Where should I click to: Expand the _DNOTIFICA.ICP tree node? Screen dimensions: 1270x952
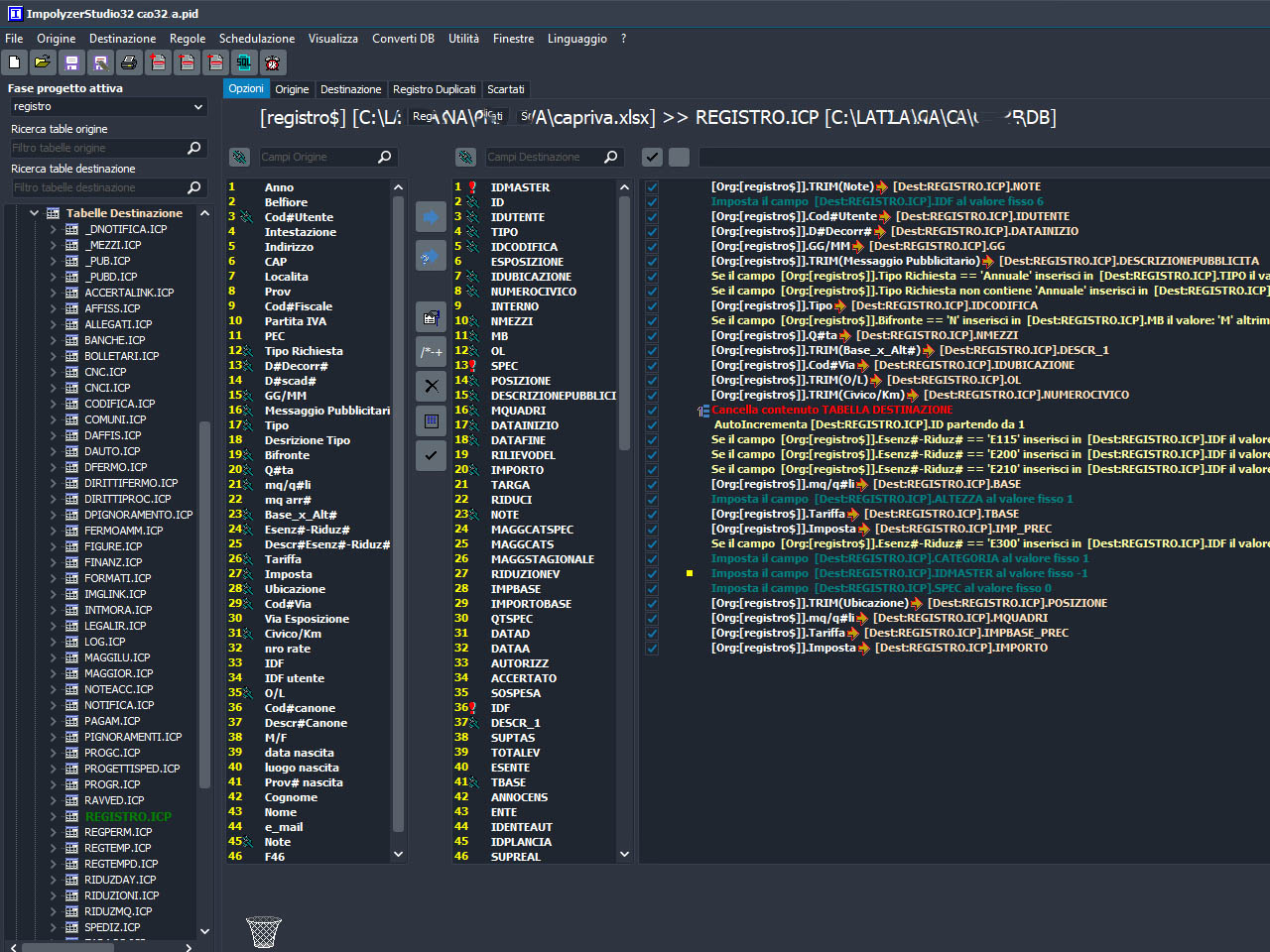point(53,229)
